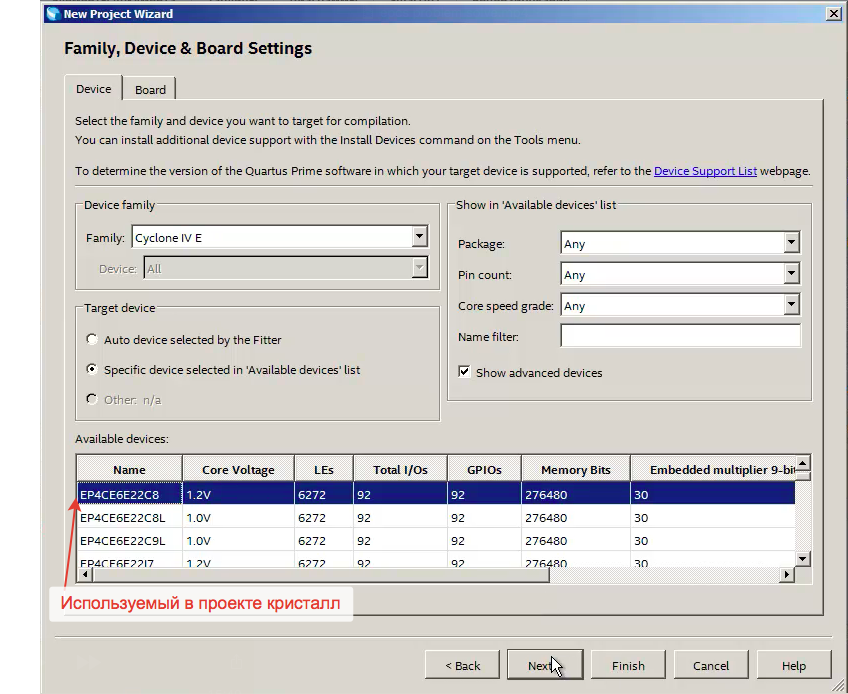
Task: Select Auto device selected by the Fitter
Action: point(92,339)
